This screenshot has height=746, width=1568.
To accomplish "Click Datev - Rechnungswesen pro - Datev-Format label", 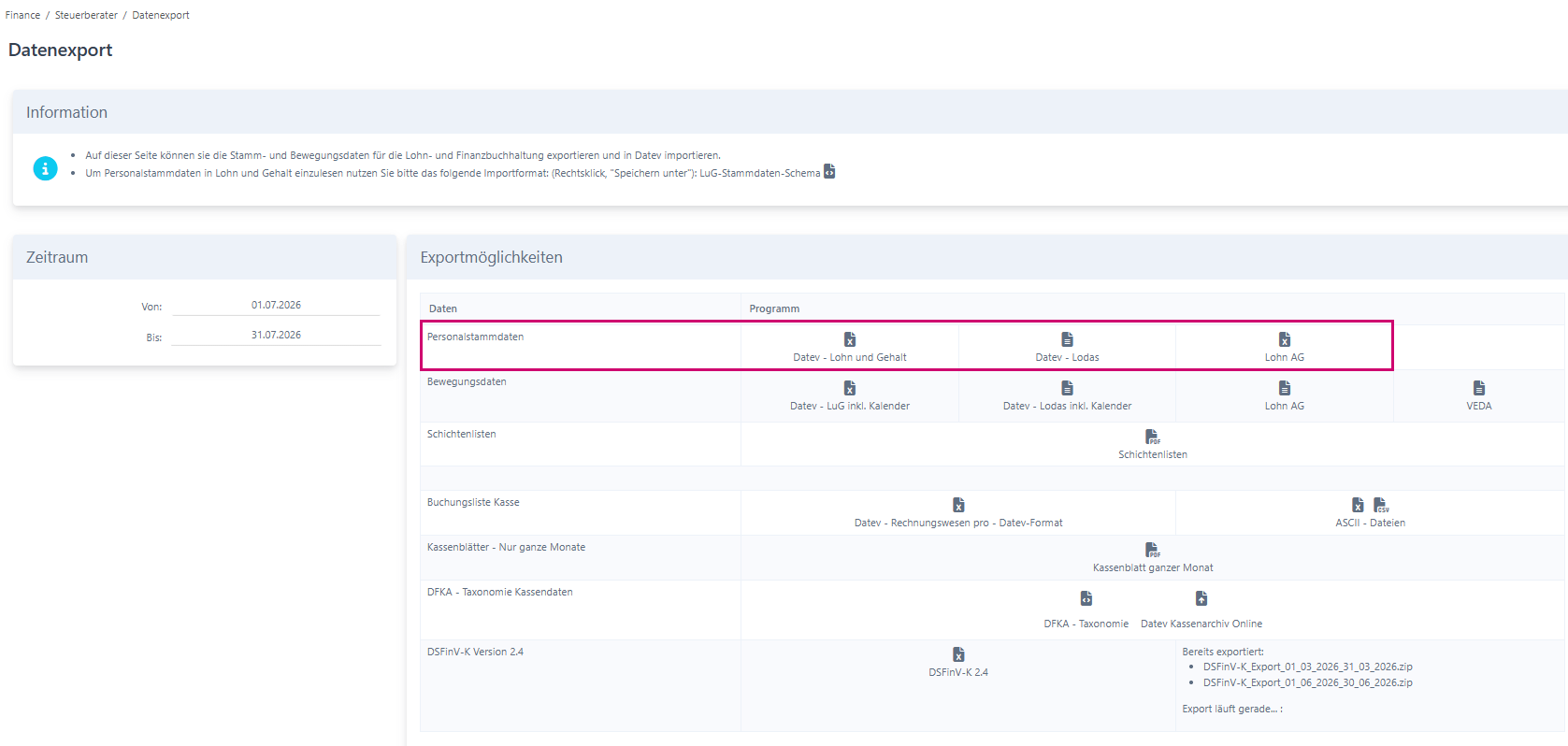I will point(958,523).
